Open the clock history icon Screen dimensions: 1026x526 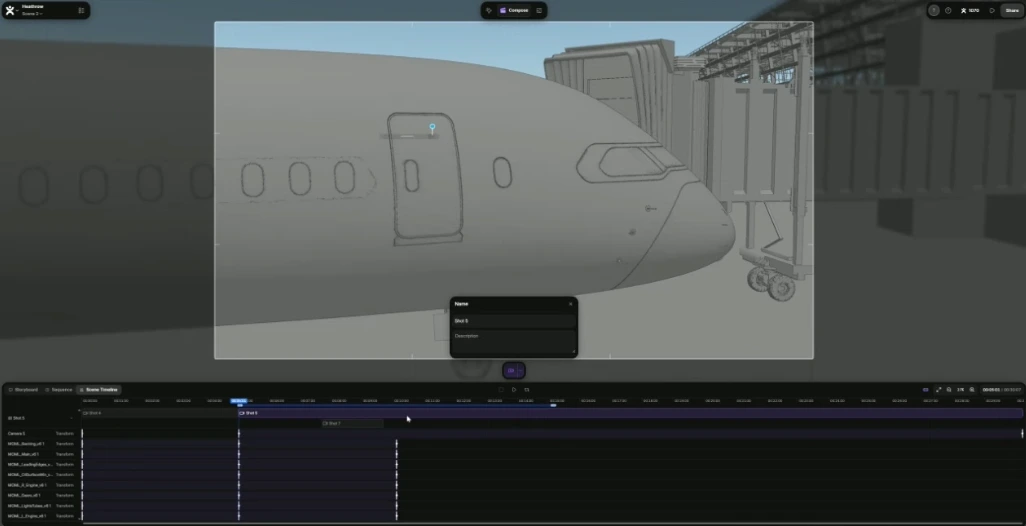point(948,10)
